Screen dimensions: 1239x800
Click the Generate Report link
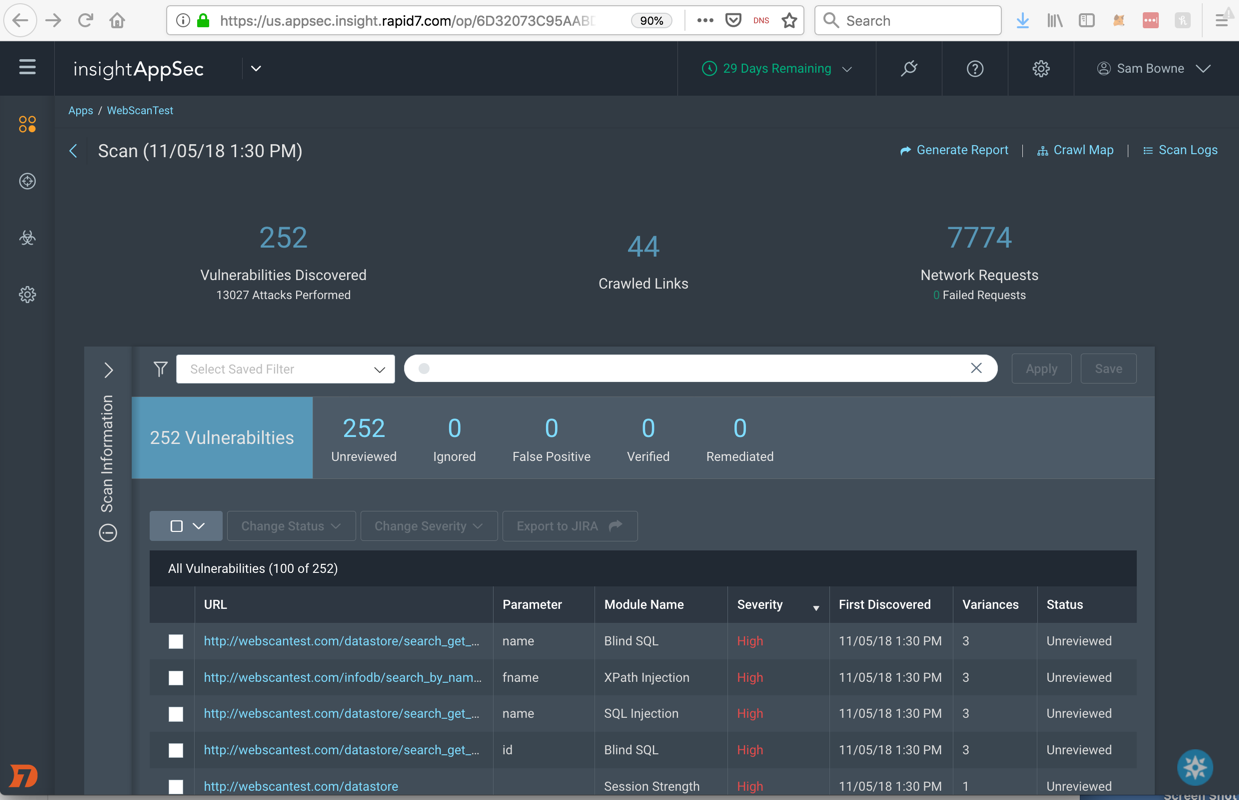click(954, 150)
